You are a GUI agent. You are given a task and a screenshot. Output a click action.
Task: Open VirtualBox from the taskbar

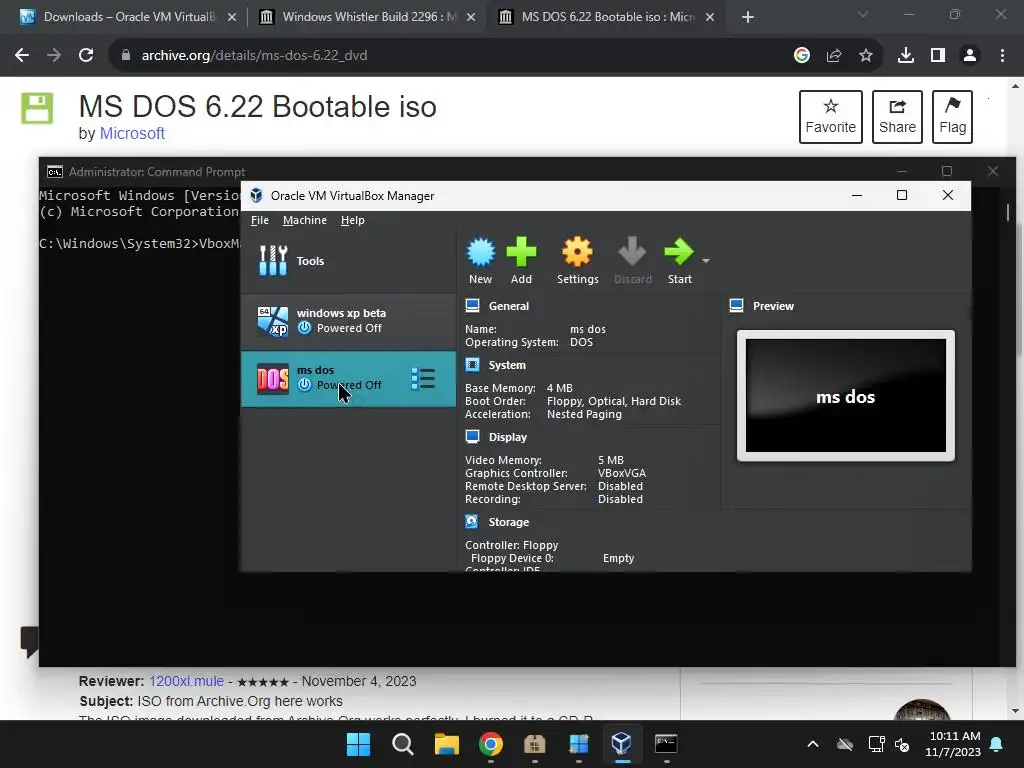(621, 744)
